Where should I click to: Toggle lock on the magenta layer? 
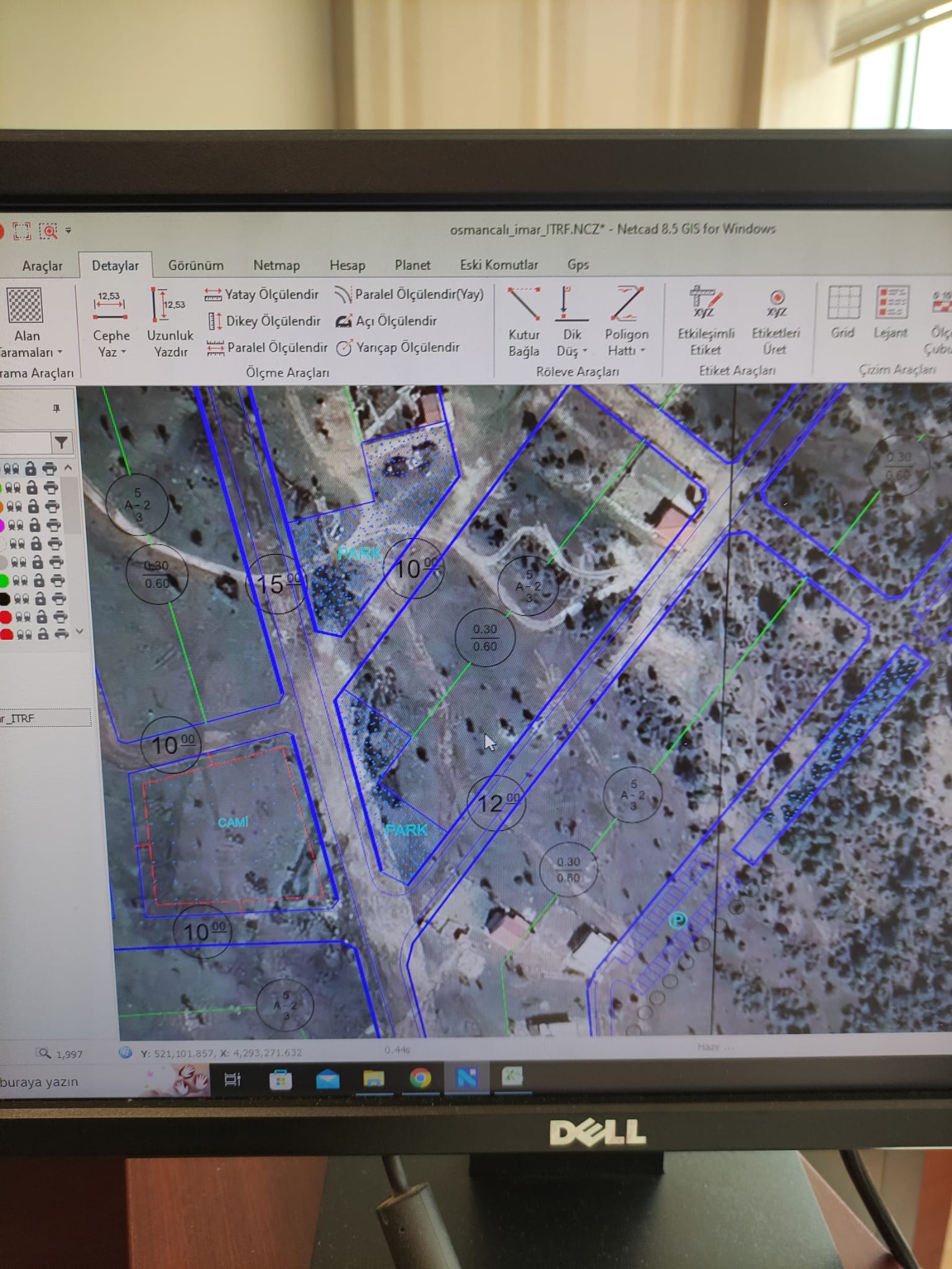35,525
